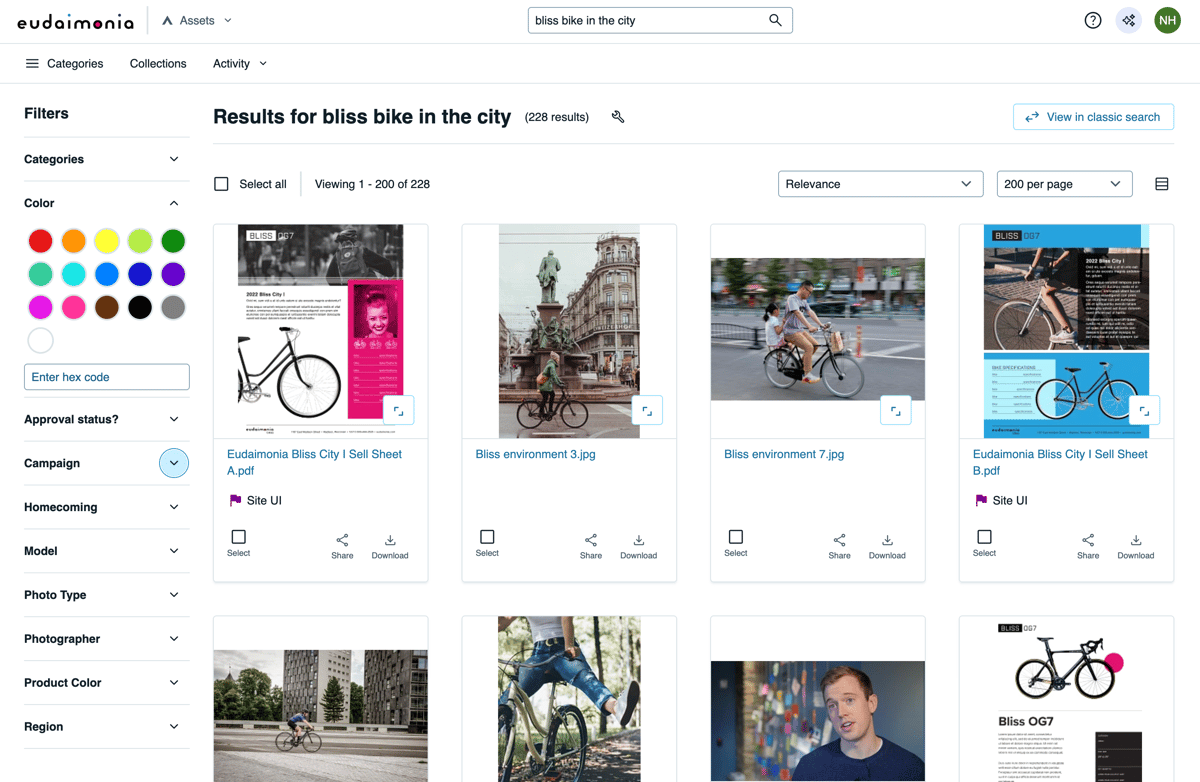Image resolution: width=1200 pixels, height=782 pixels.
Task: Share Bliss environment 3.jpg
Action: [591, 546]
